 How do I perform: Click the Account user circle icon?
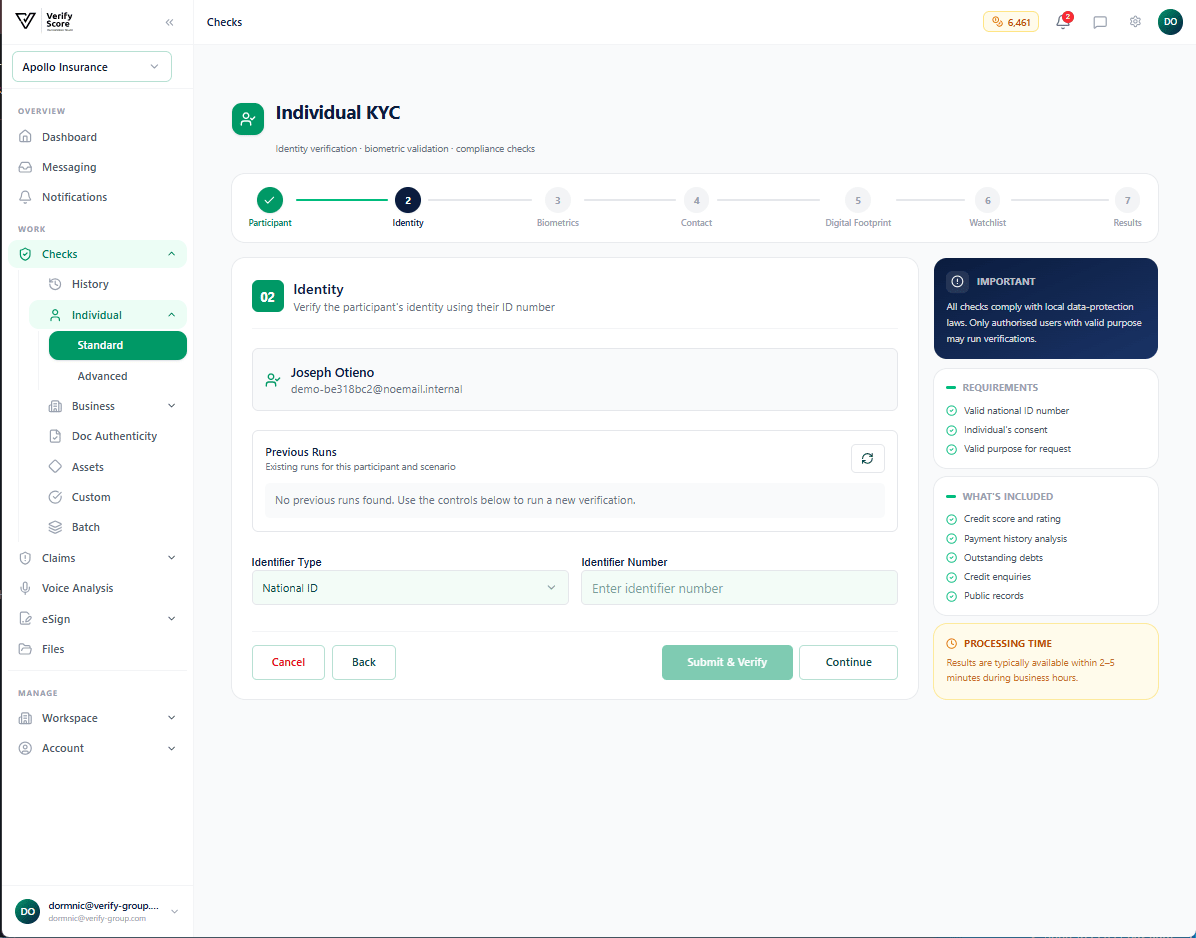25,748
